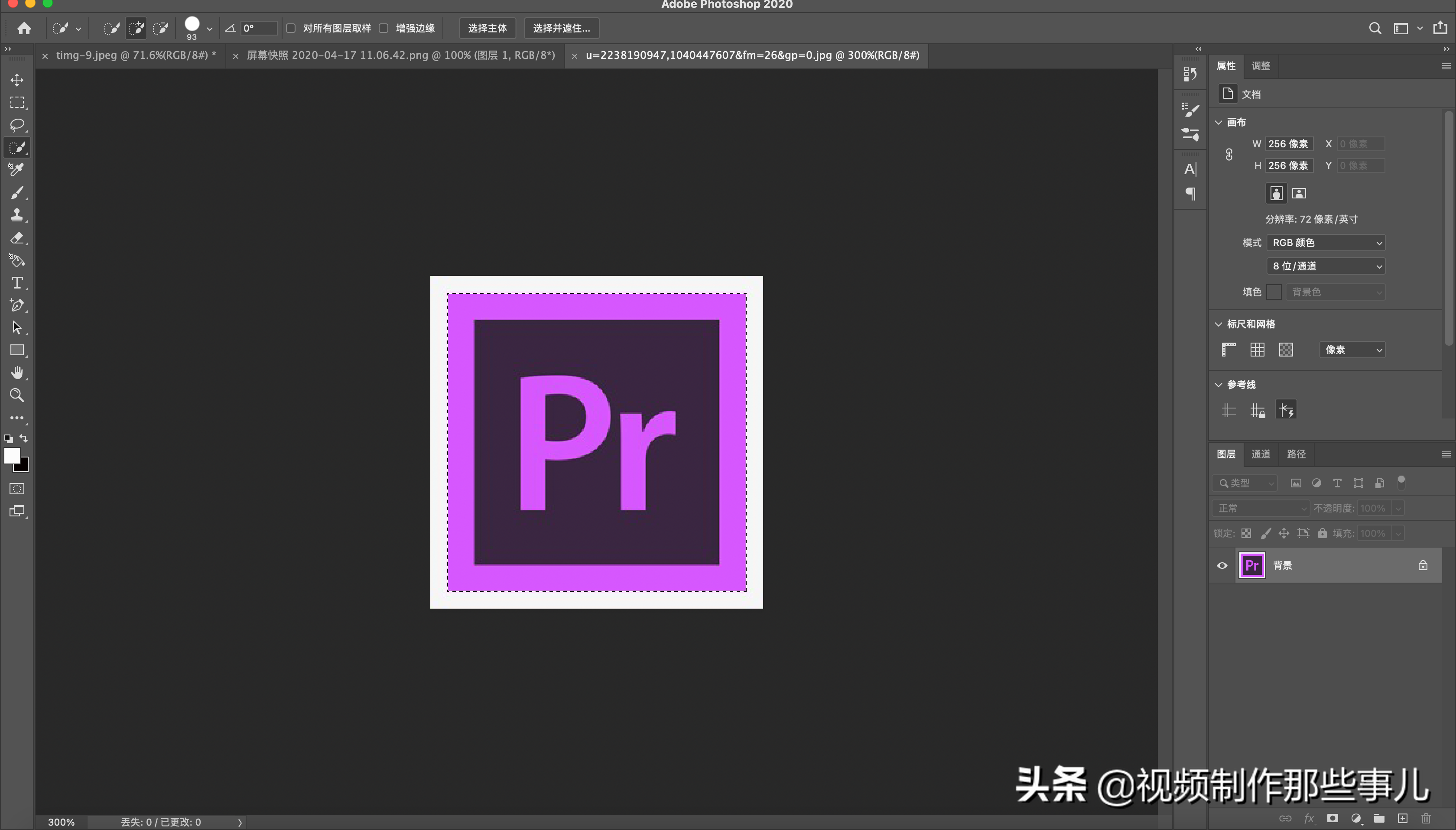Select the Lasso tool
The image size is (1456, 830).
pos(17,125)
